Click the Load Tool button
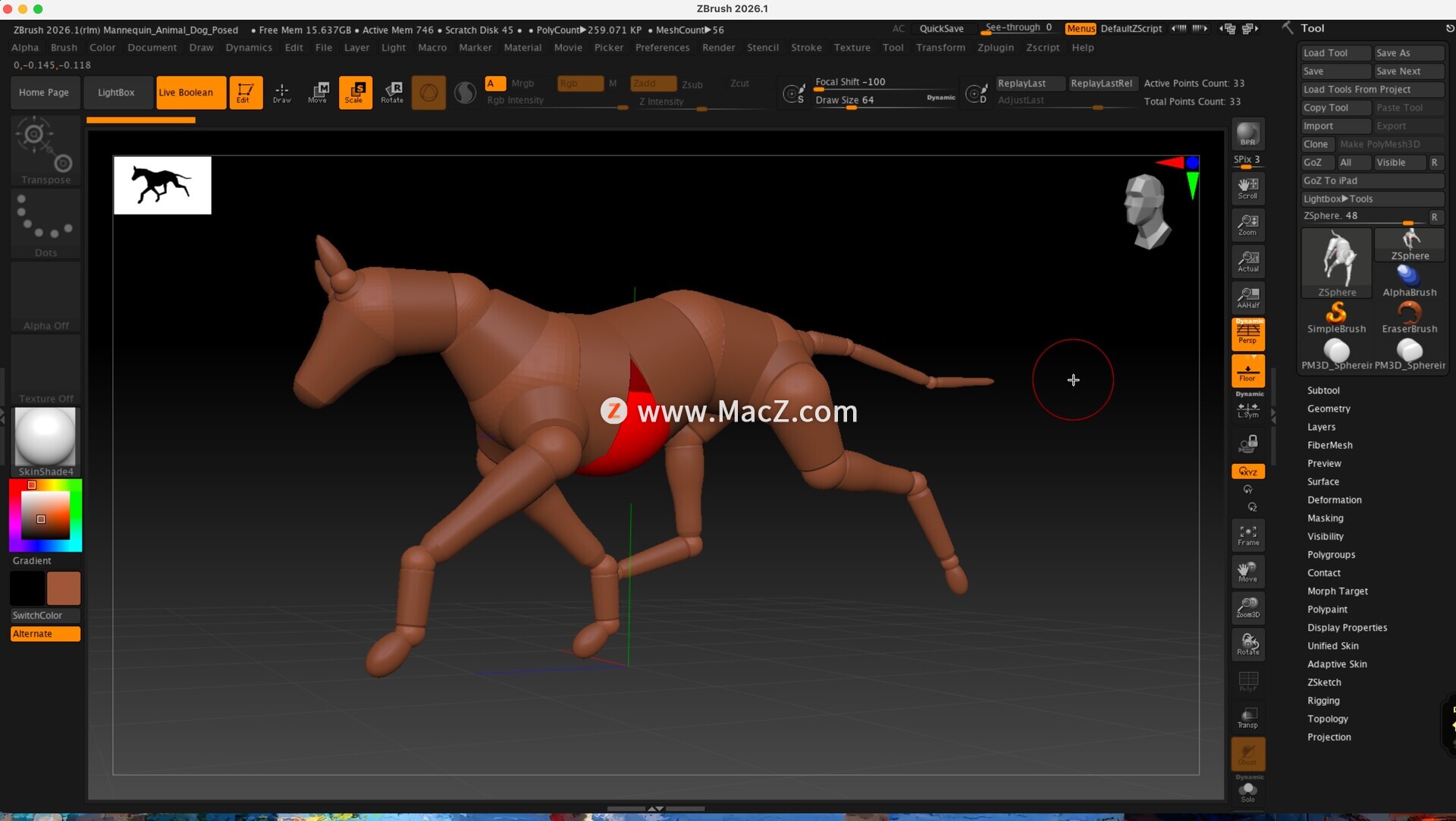This screenshot has width=1456, height=821. [1334, 53]
